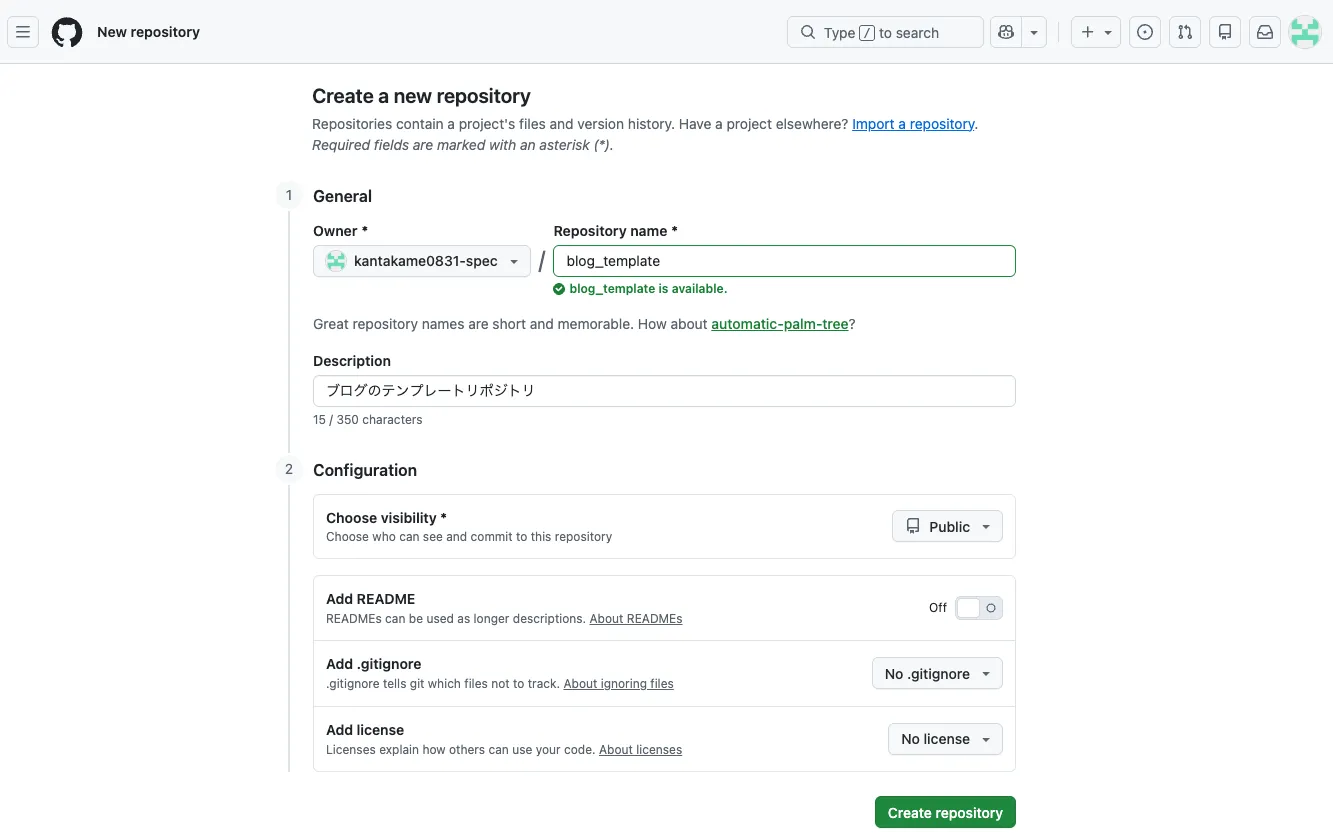Edit the Repository name field
1333x838 pixels.
pos(784,261)
